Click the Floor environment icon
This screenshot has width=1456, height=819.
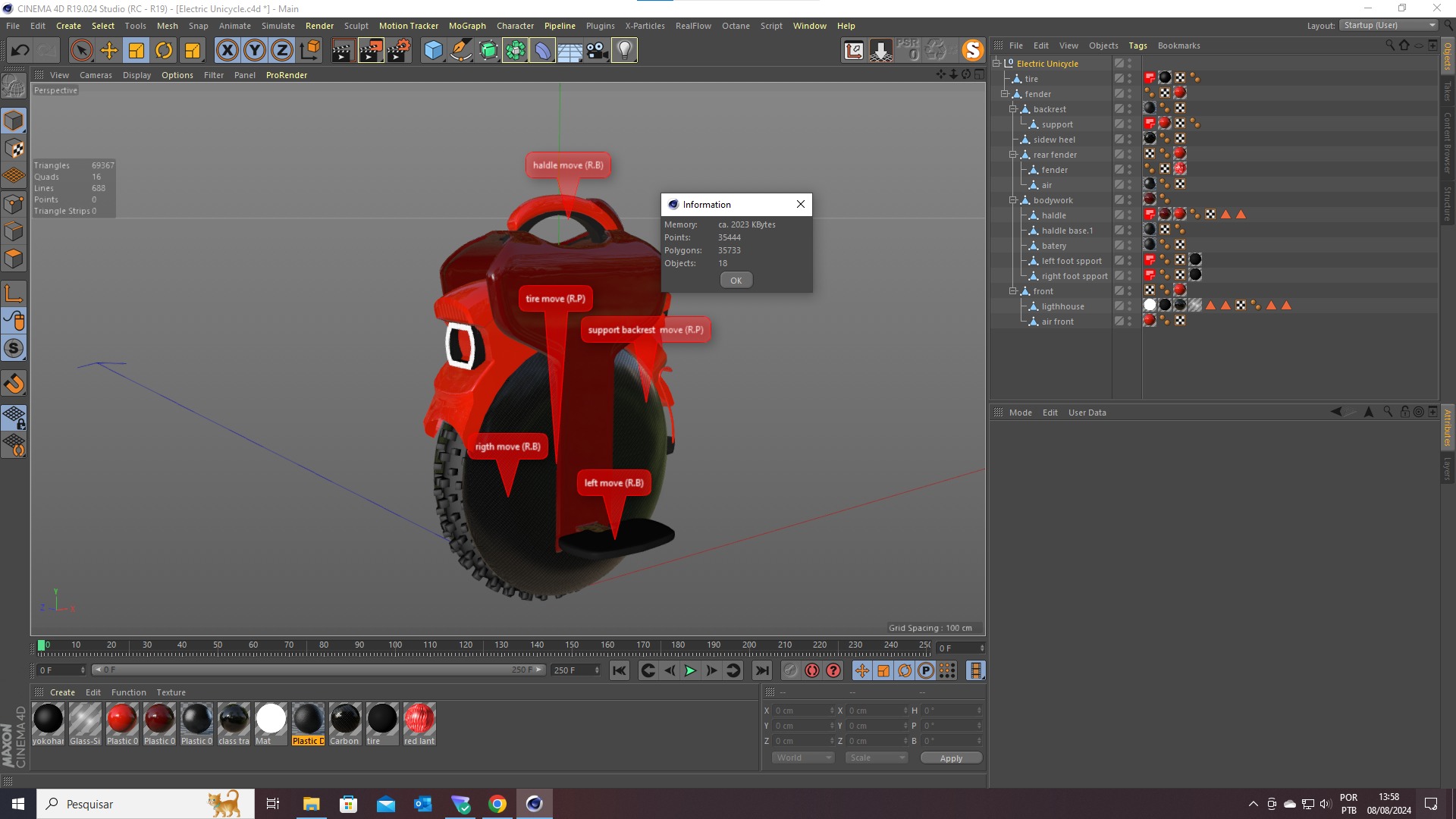coord(570,51)
